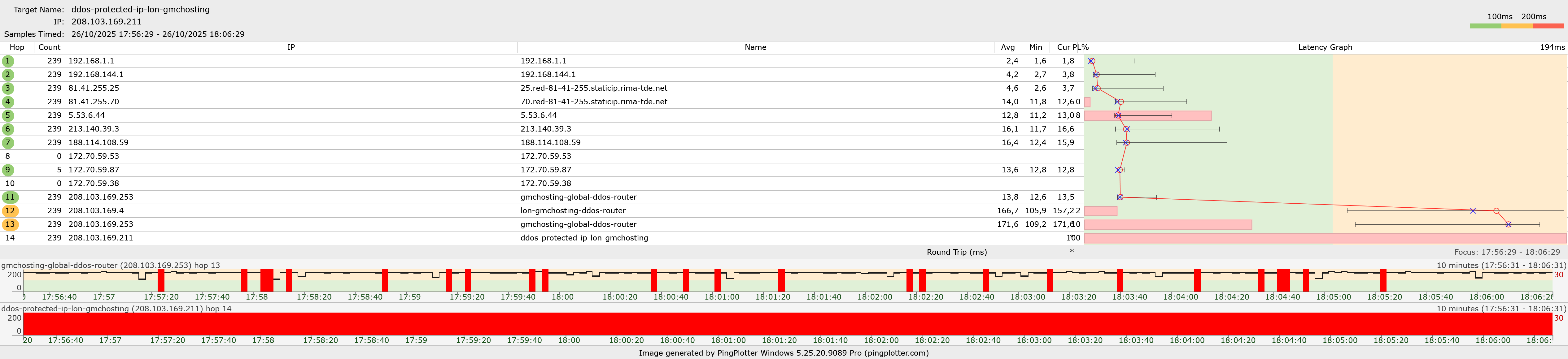Click the red segment of latency legend
1568x359 pixels.
pyautogui.click(x=1548, y=26)
